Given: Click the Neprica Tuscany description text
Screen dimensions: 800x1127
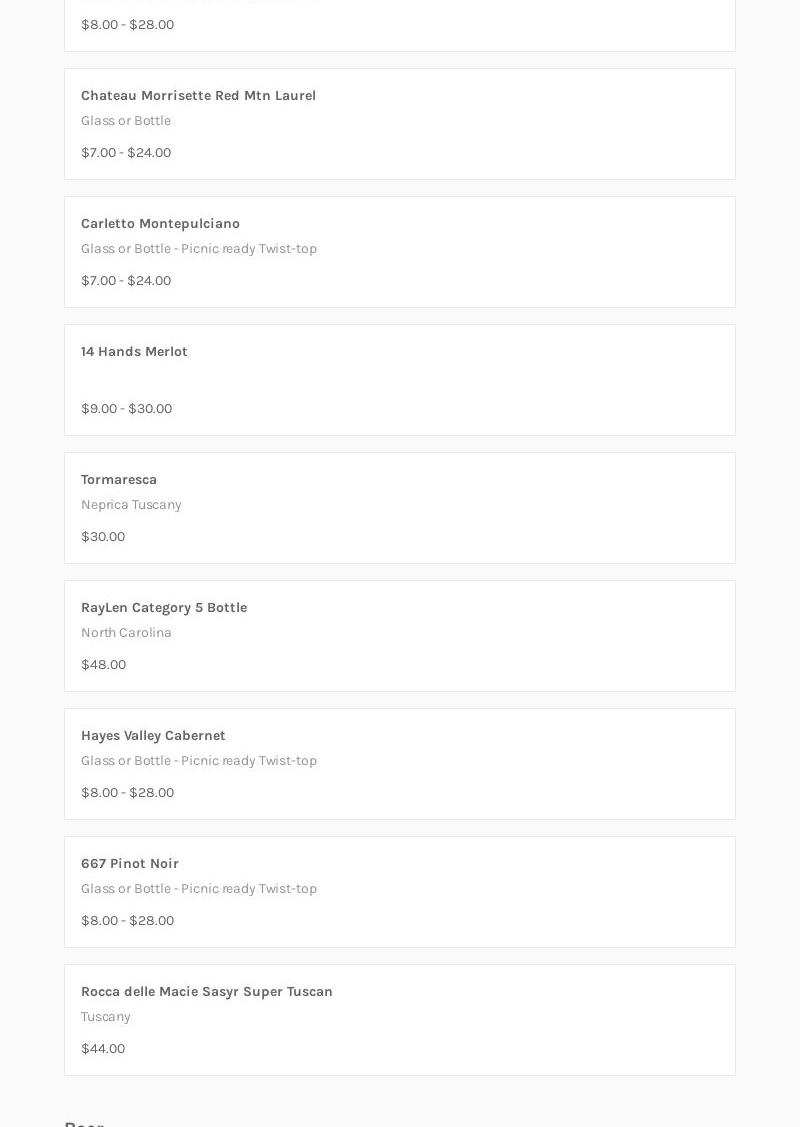Looking at the screenshot, I should point(131,505).
